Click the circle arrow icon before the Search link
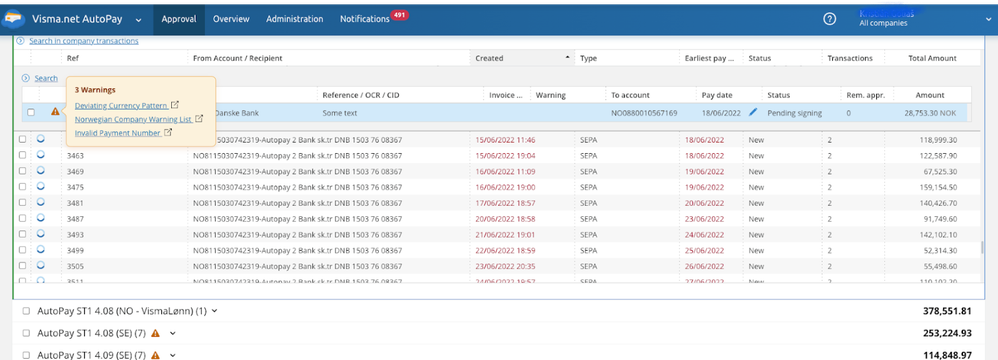This screenshot has width=998, height=360. click(x=26, y=78)
